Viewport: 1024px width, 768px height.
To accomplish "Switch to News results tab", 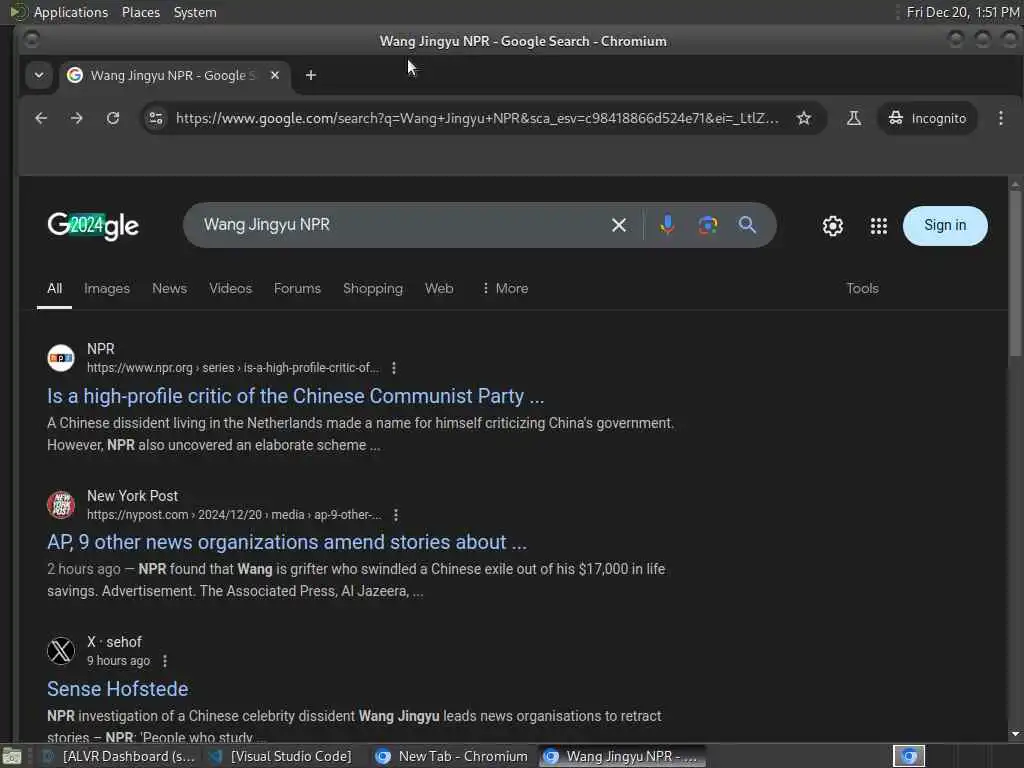I will click(x=169, y=288).
